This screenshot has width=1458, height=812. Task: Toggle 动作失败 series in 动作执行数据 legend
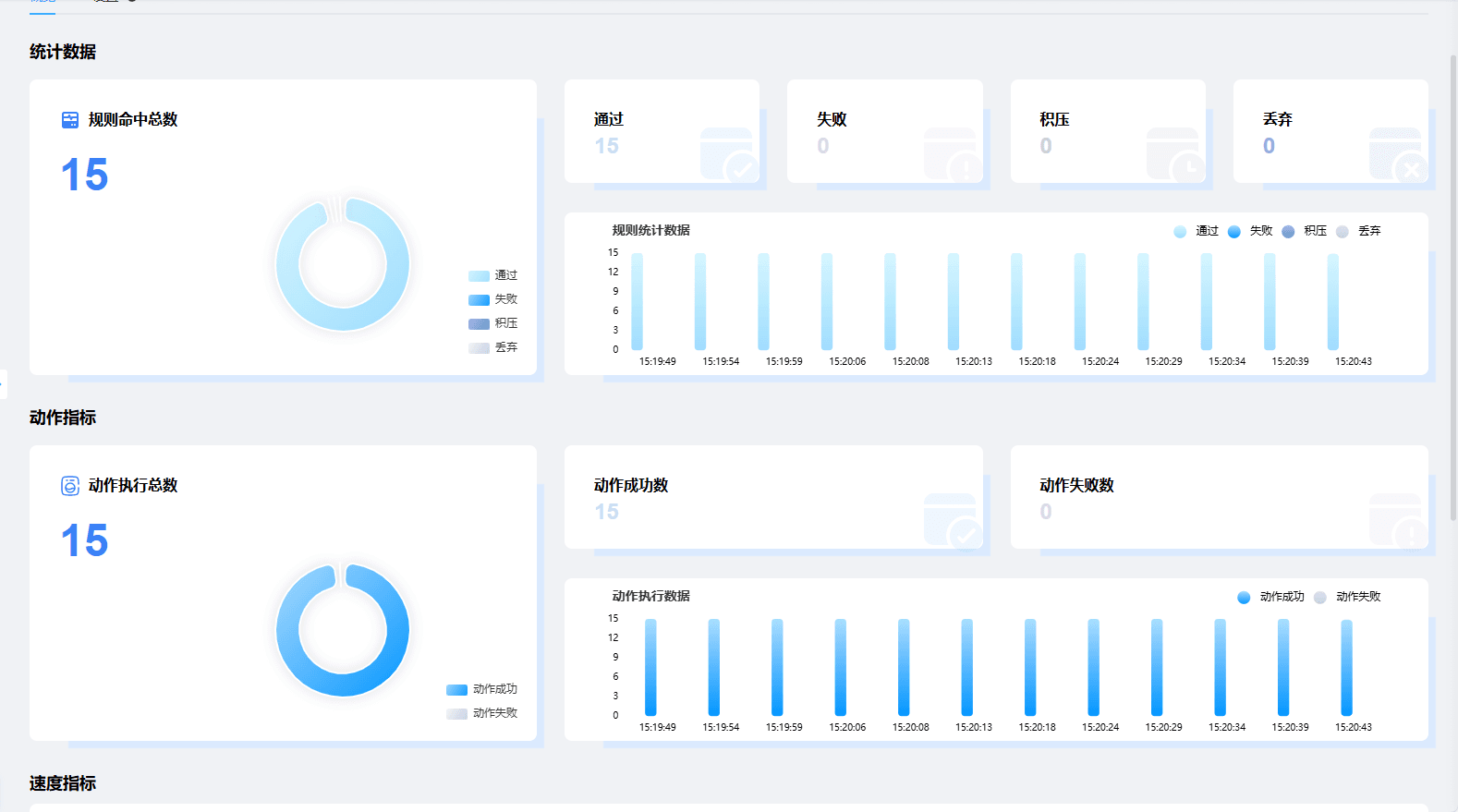[1347, 597]
